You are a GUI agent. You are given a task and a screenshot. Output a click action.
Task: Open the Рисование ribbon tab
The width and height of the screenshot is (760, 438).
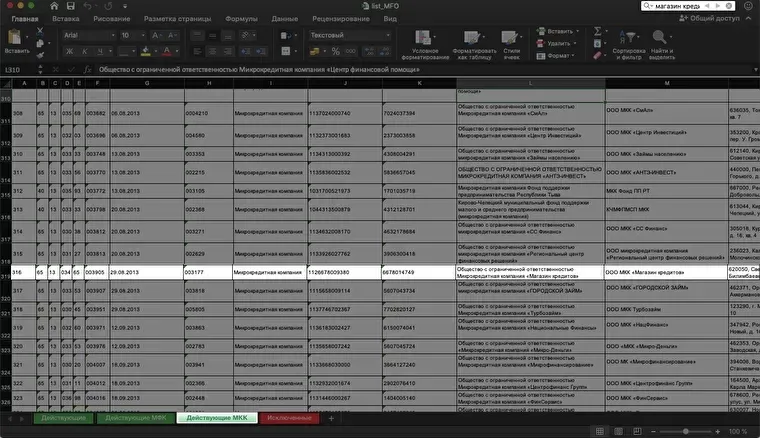pyautogui.click(x=111, y=19)
